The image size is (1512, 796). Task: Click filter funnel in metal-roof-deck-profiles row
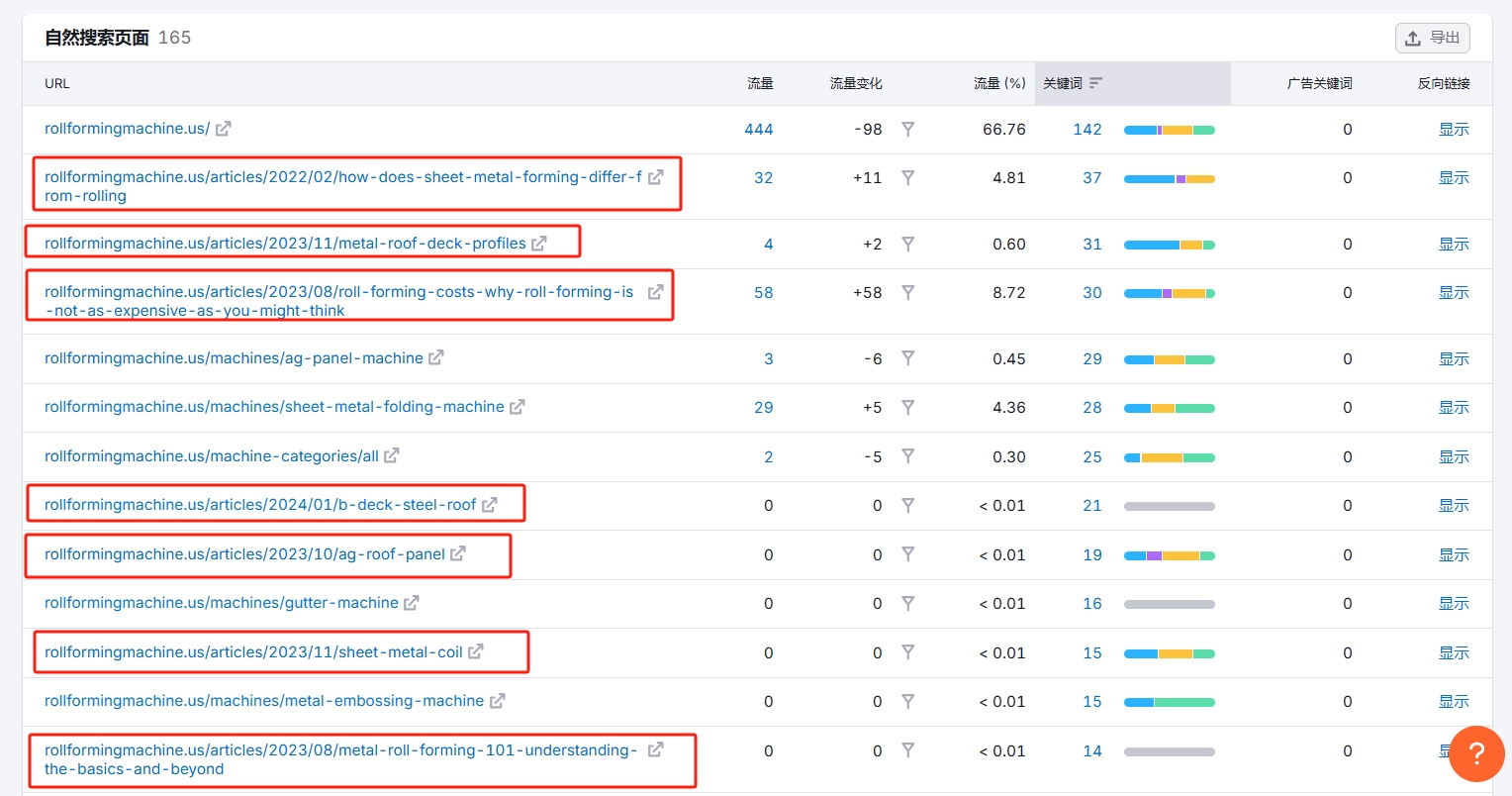point(908,244)
